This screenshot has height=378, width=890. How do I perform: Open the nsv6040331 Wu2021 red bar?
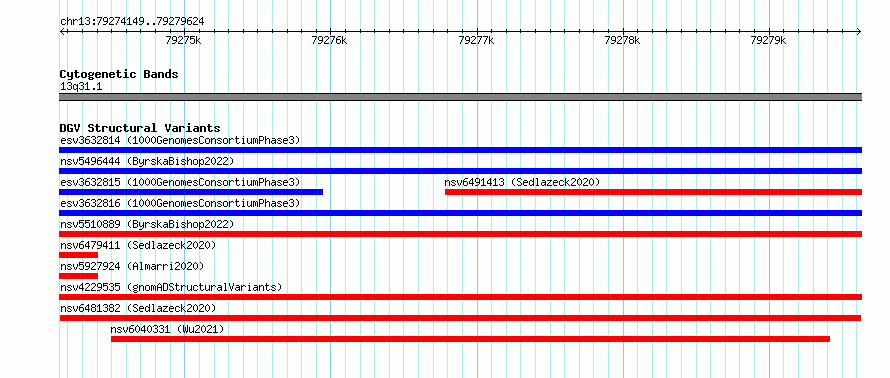click(x=470, y=339)
